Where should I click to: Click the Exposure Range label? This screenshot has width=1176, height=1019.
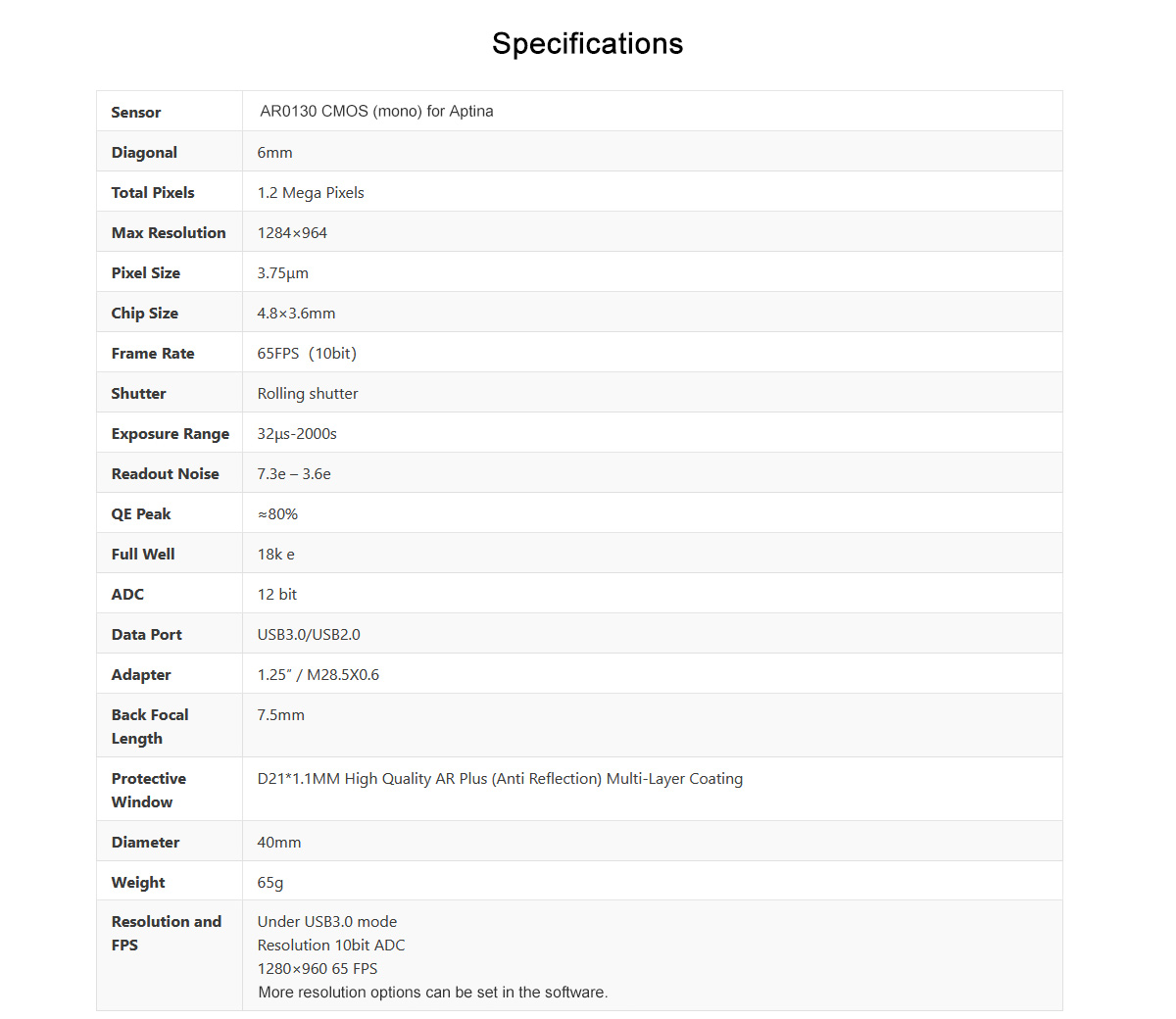tap(171, 434)
